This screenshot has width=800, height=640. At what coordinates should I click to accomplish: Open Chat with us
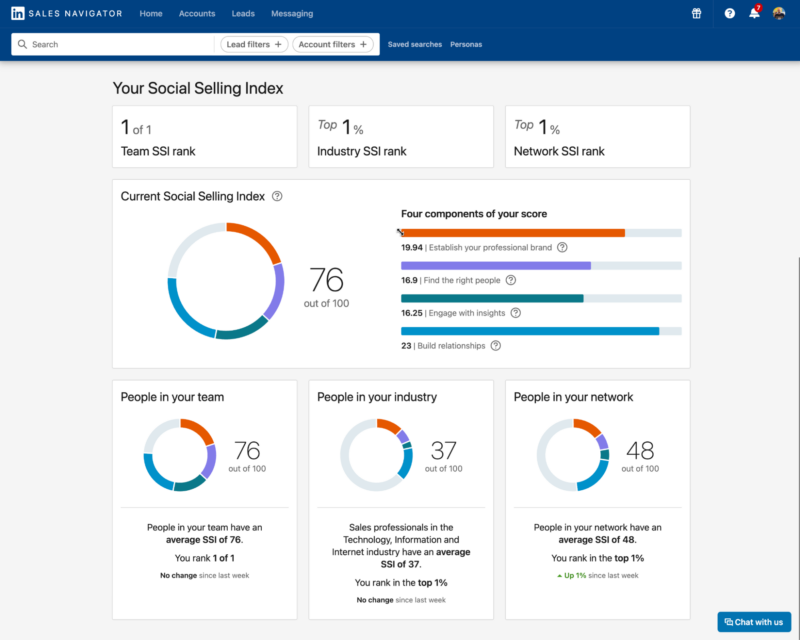coord(754,622)
